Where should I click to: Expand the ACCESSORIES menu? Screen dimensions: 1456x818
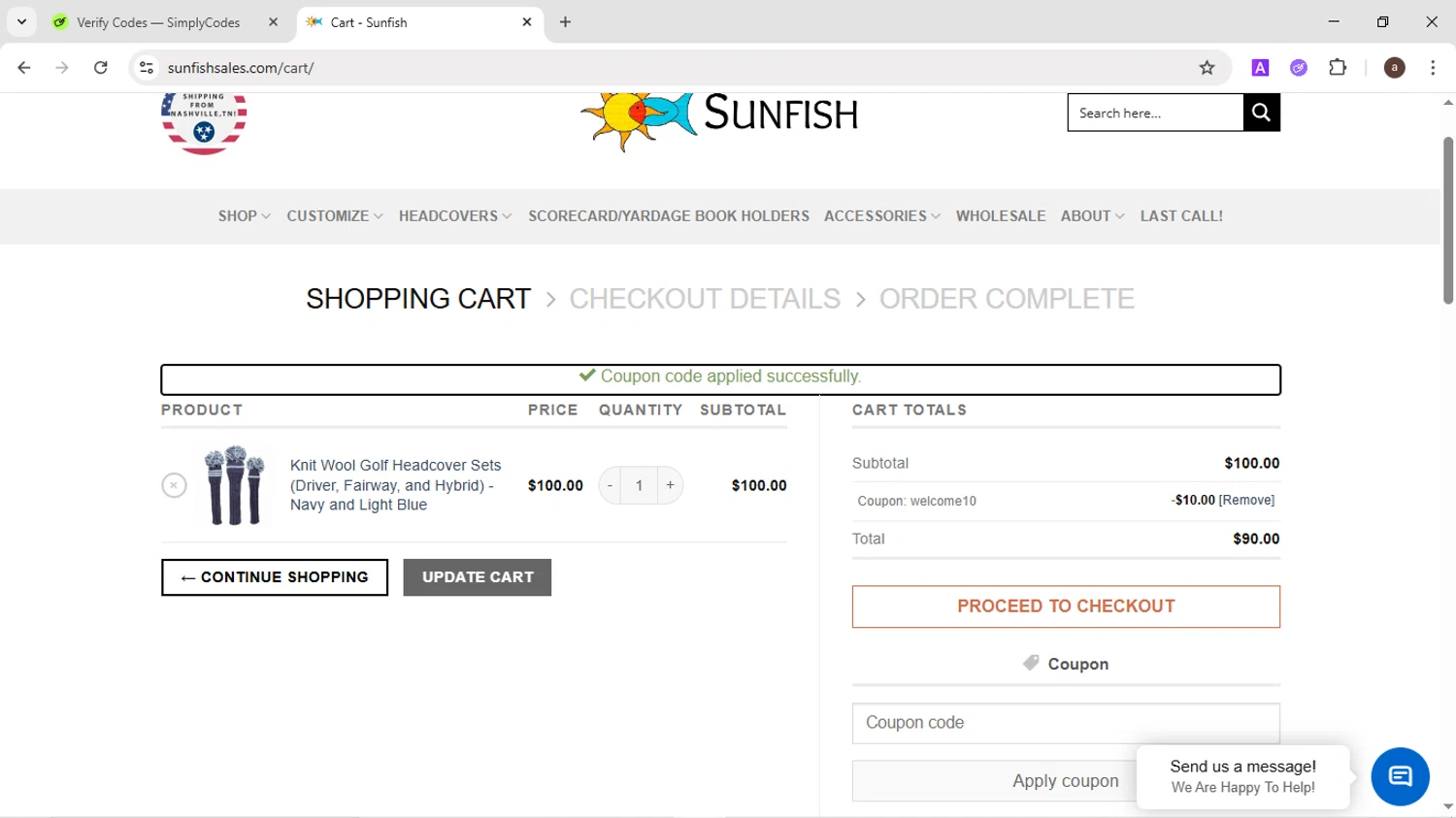[x=882, y=216]
